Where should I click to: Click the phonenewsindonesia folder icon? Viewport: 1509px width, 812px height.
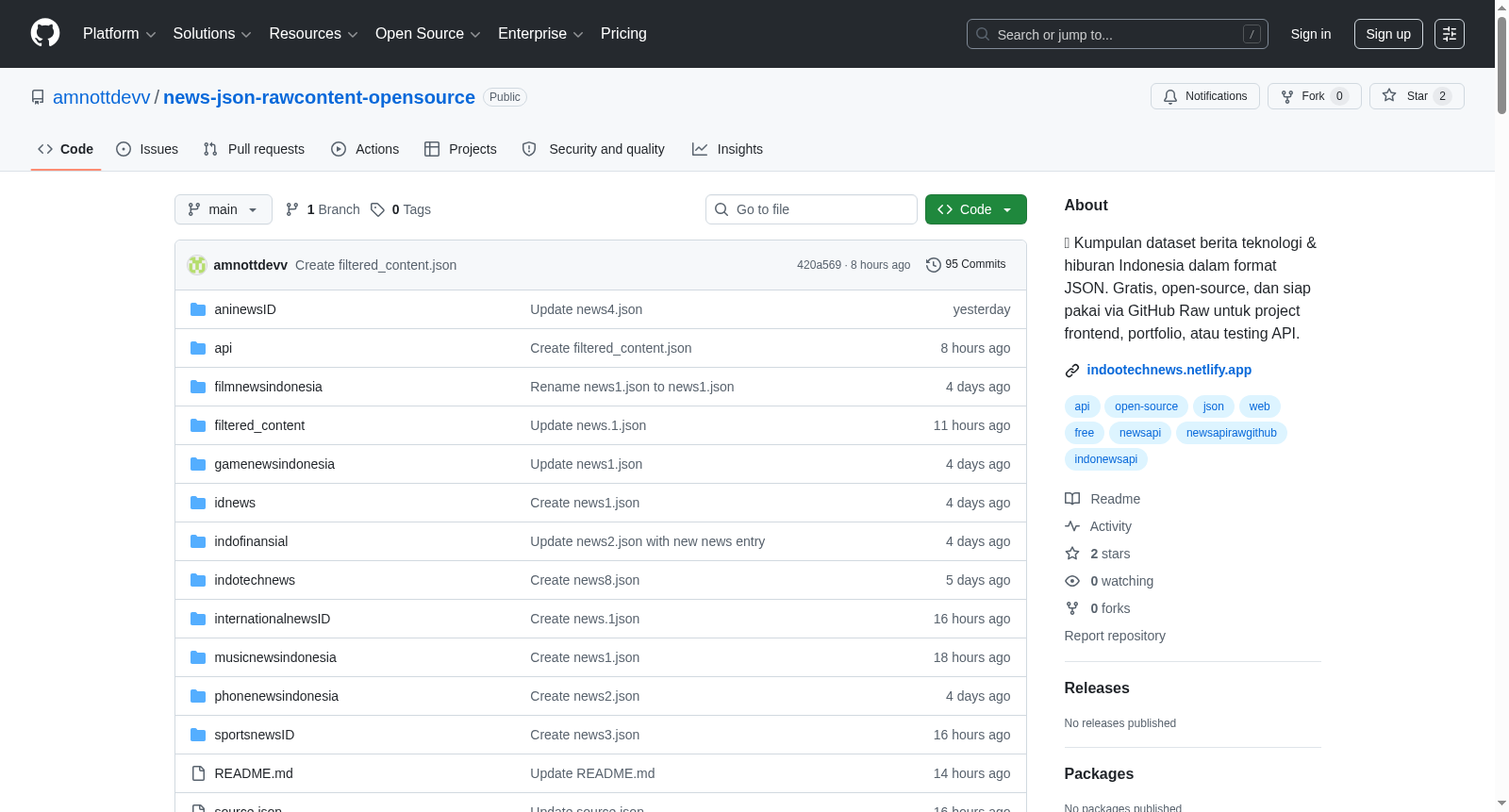(198, 696)
